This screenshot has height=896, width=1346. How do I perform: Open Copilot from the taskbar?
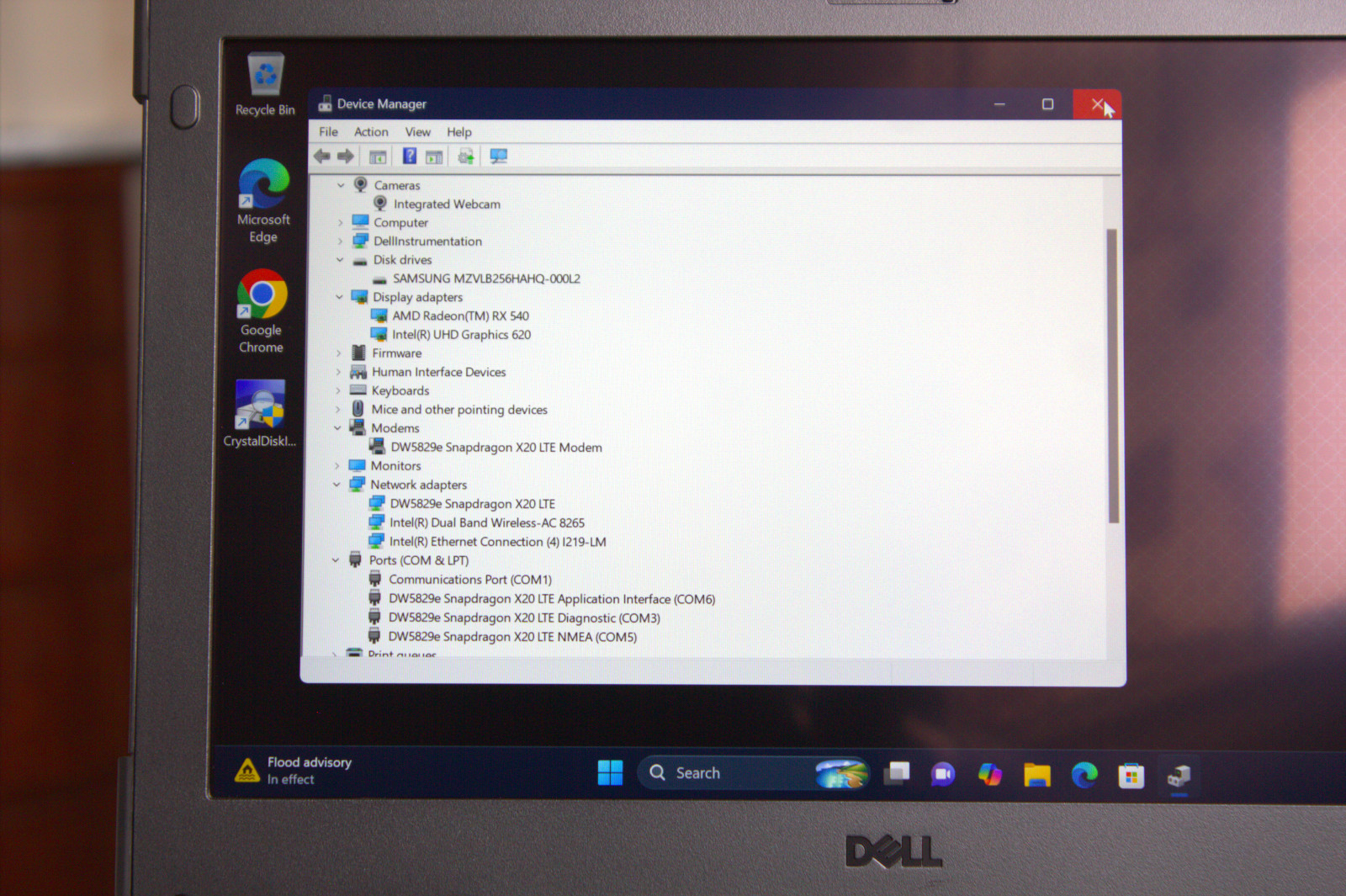[990, 774]
